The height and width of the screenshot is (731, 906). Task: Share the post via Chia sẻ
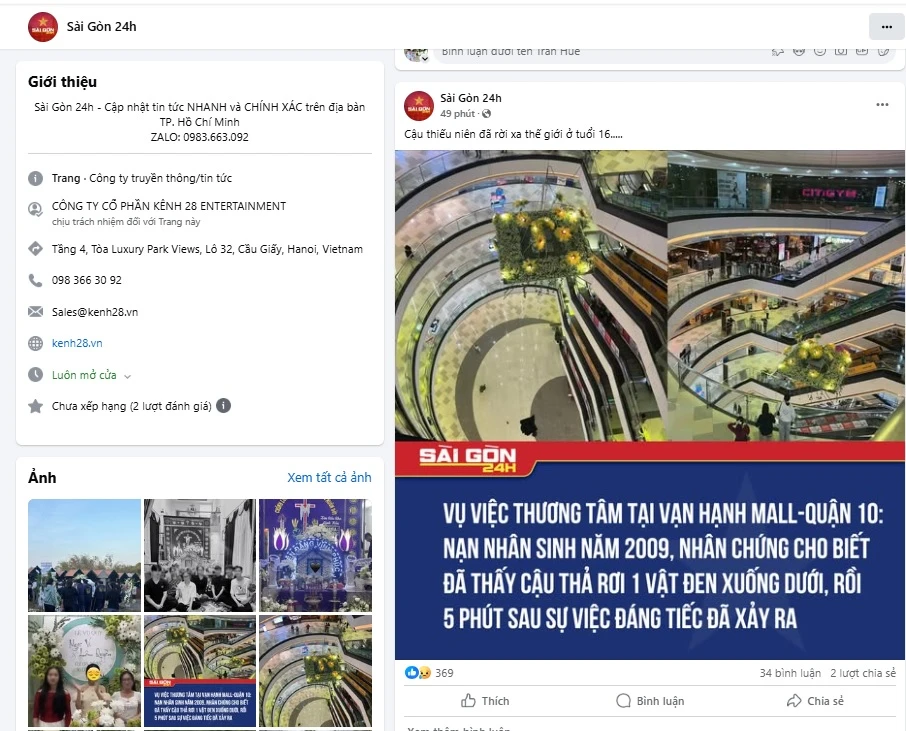click(815, 701)
